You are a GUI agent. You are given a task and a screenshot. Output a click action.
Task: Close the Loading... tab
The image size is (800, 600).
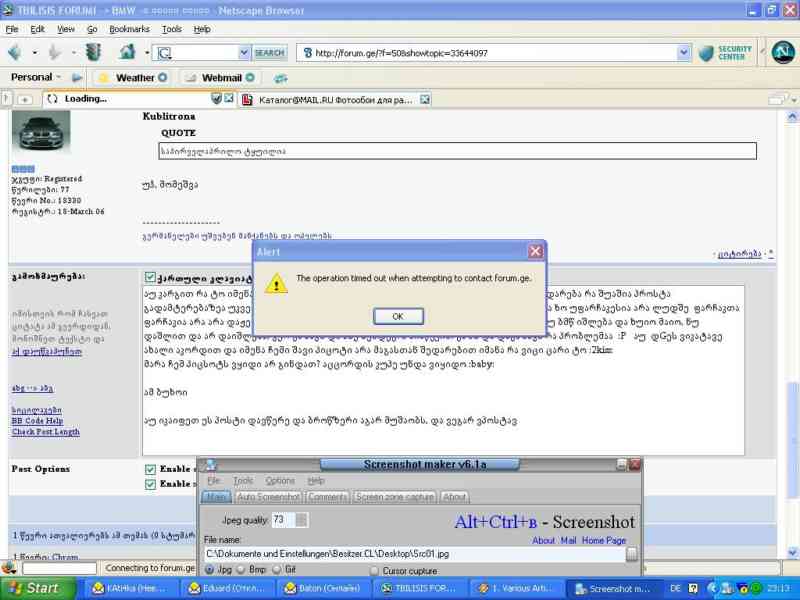coord(229,98)
